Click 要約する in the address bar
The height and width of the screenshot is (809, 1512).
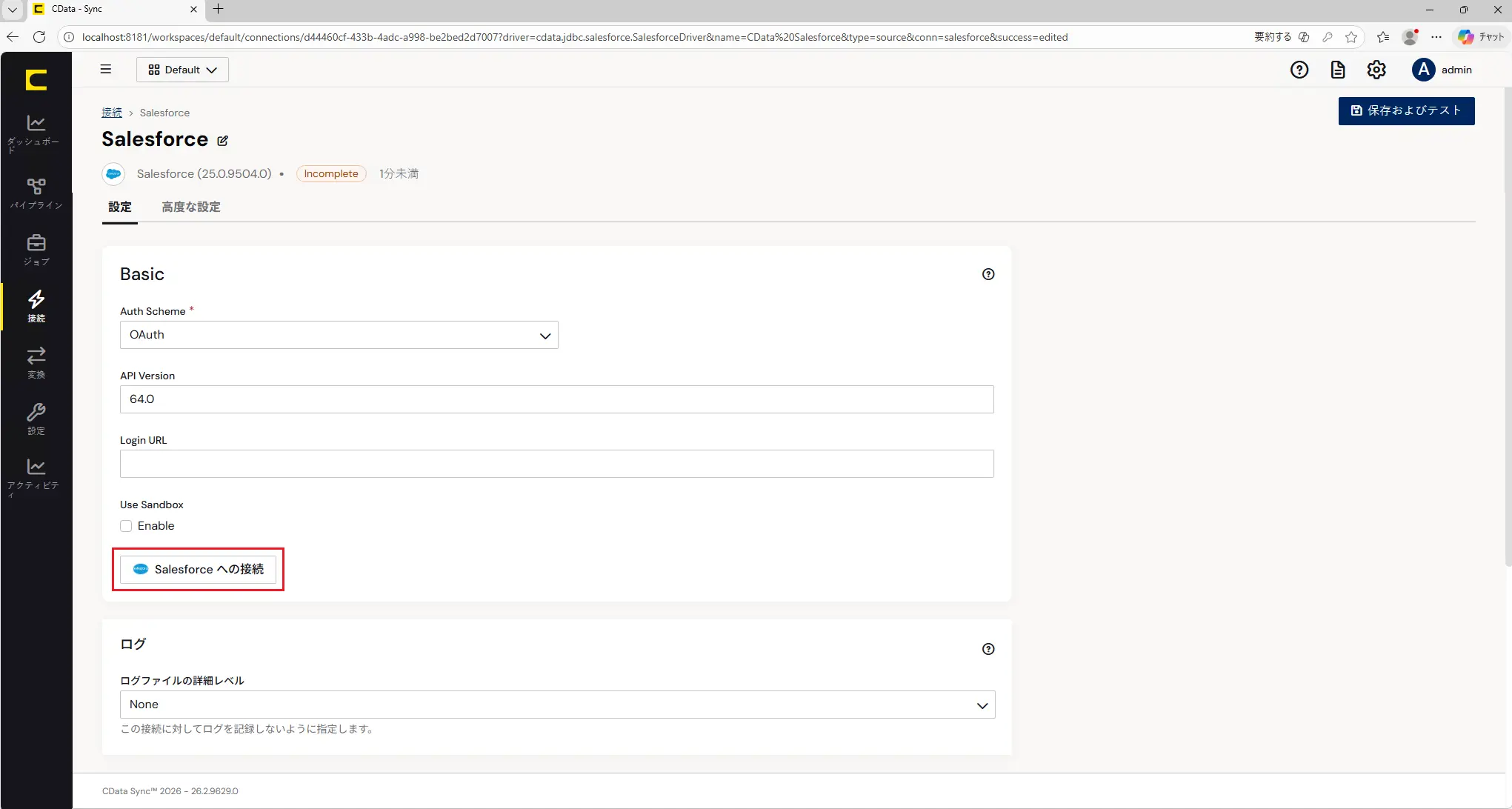[1273, 37]
